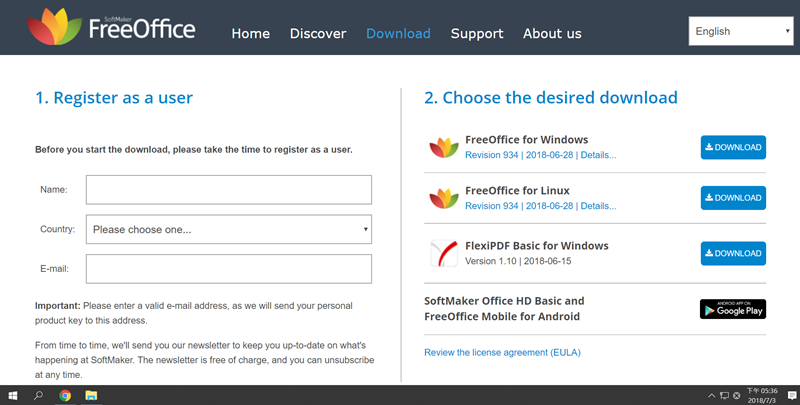Review the license agreement (EULA) link
This screenshot has height=405, width=800.
pyautogui.click(x=503, y=352)
